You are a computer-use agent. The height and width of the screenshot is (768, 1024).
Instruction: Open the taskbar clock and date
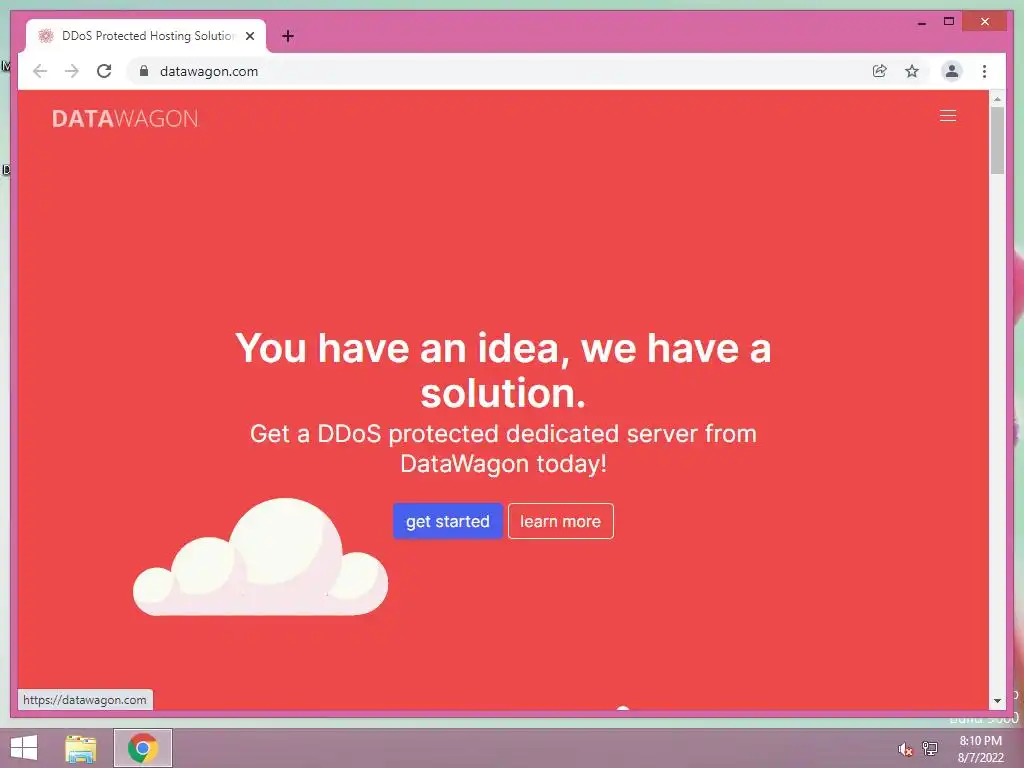coord(980,749)
